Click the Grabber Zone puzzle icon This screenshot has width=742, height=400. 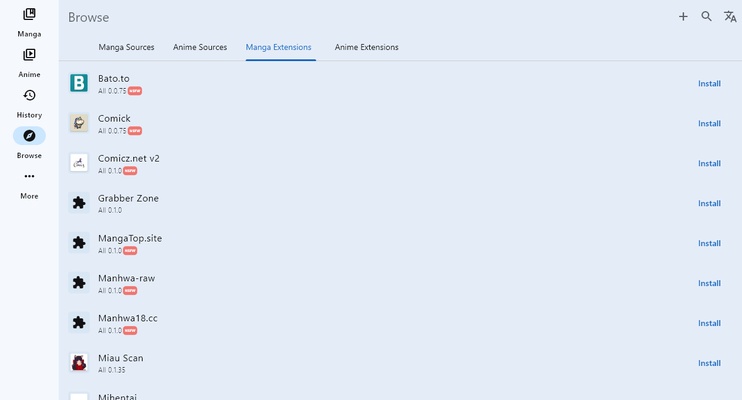(79, 203)
